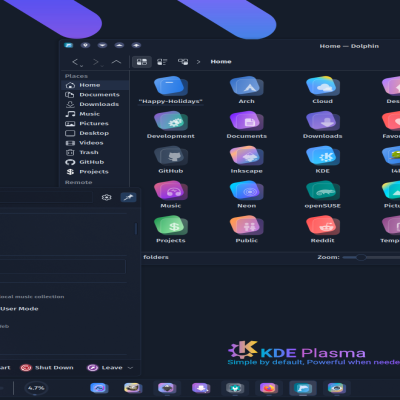
Task: Click Leave button in launcher
Action: (x=105, y=368)
